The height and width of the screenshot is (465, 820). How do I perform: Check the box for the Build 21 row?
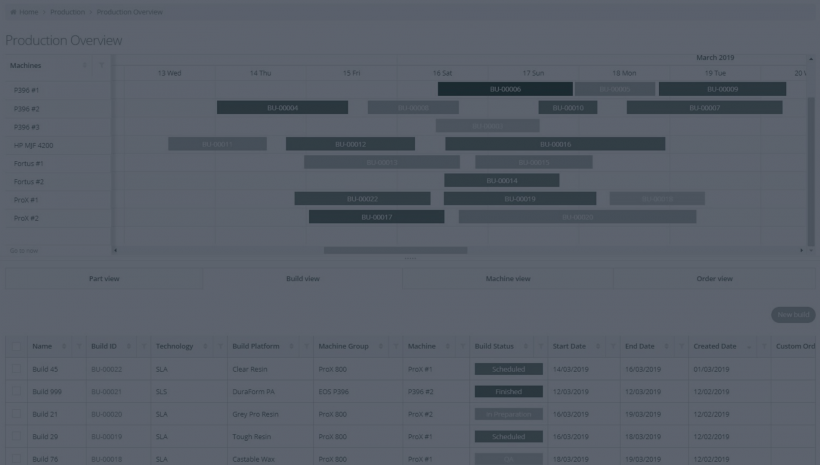click(16, 414)
